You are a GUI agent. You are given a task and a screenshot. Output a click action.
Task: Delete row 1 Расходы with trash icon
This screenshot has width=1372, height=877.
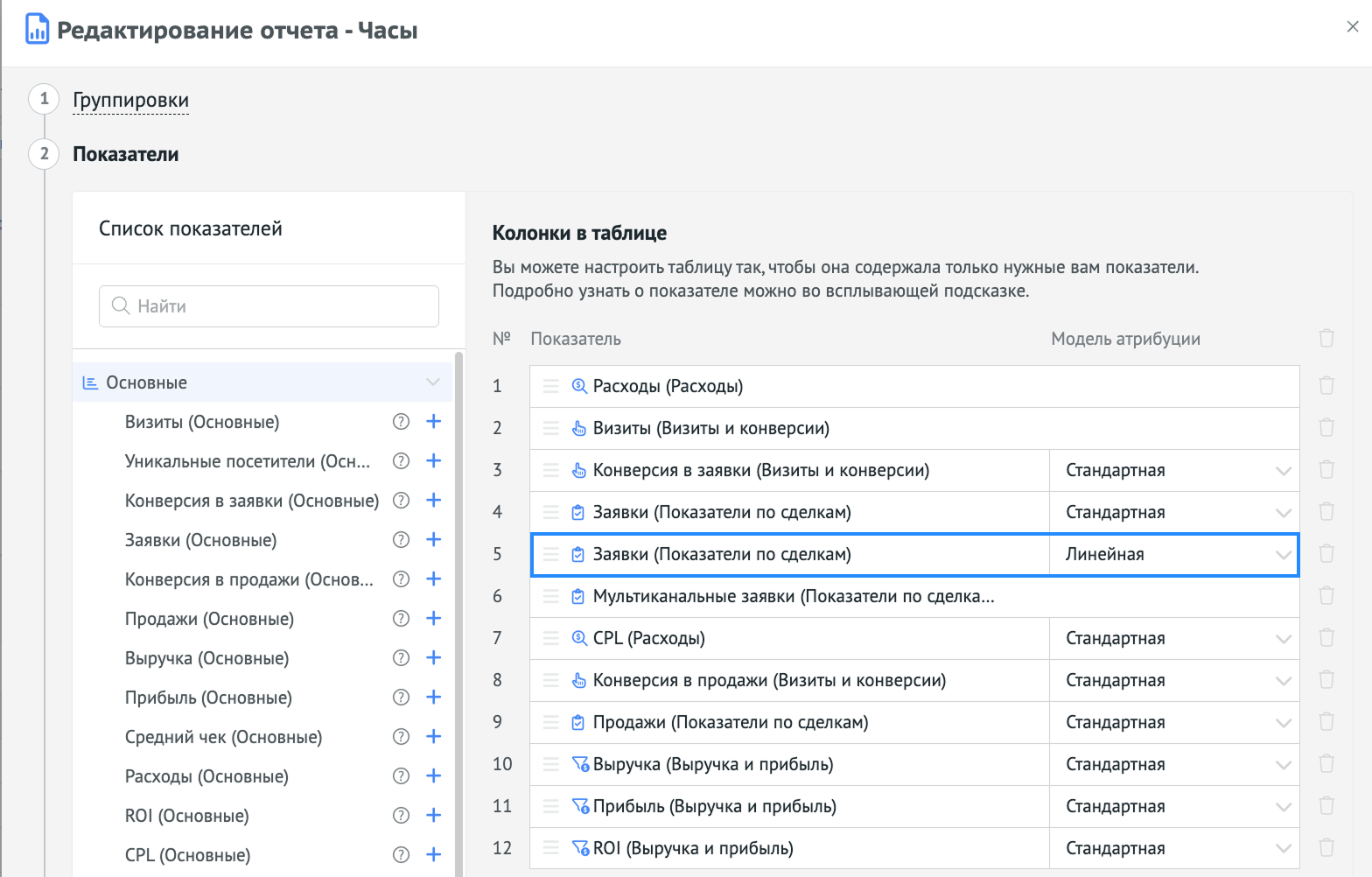click(1326, 386)
